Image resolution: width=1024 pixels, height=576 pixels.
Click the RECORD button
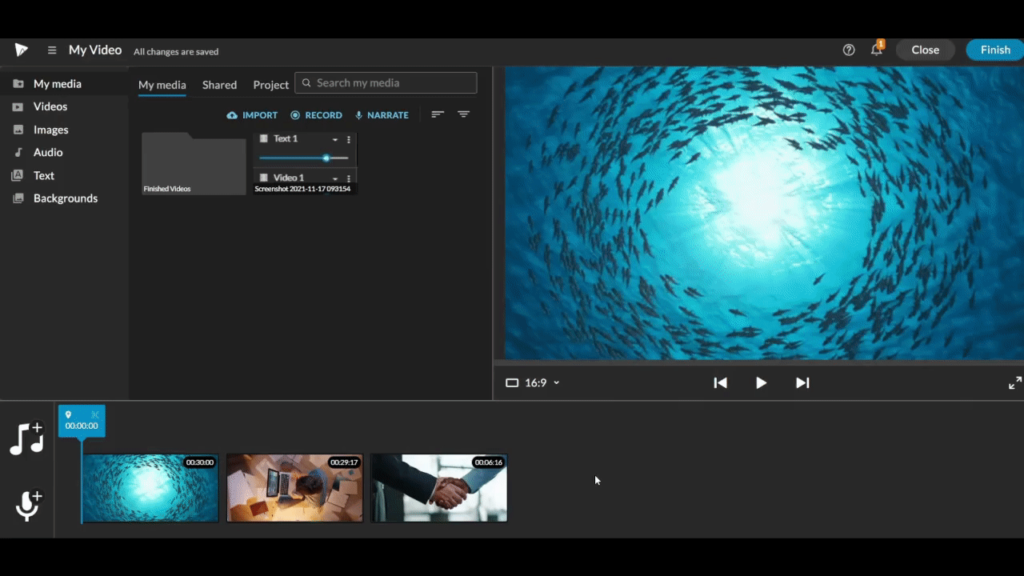coord(316,115)
